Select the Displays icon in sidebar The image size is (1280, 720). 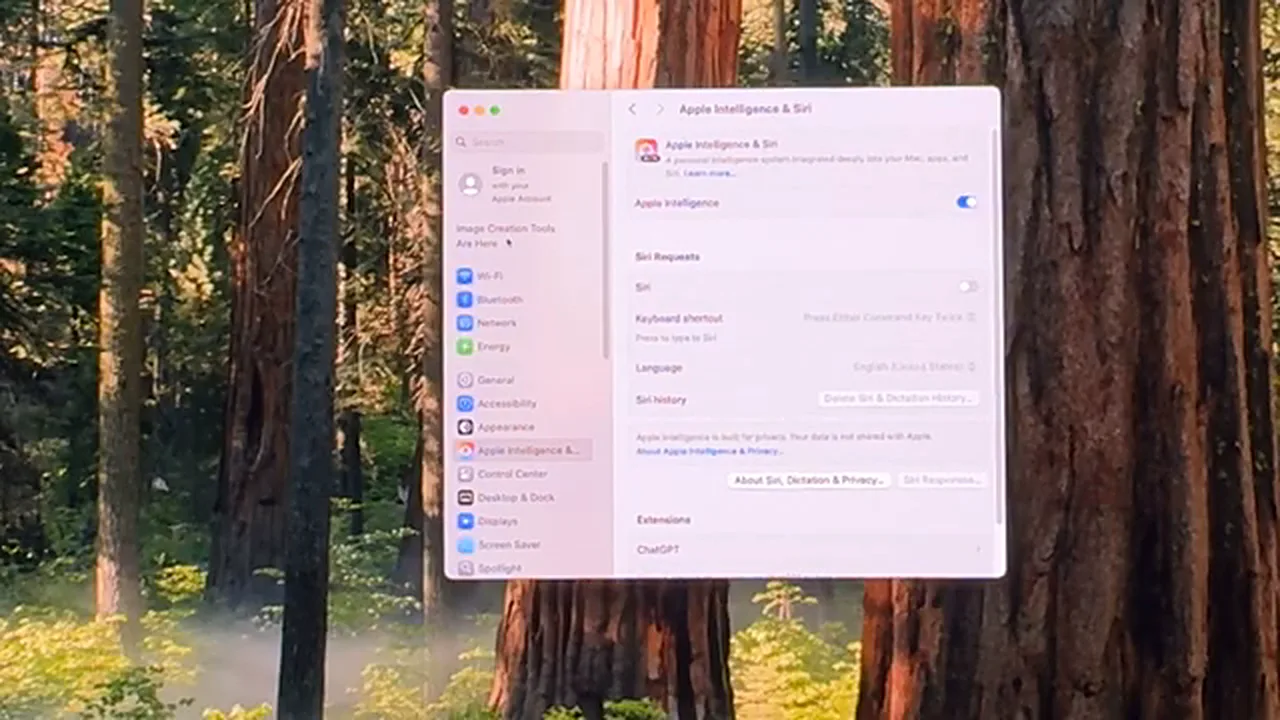[x=465, y=521]
